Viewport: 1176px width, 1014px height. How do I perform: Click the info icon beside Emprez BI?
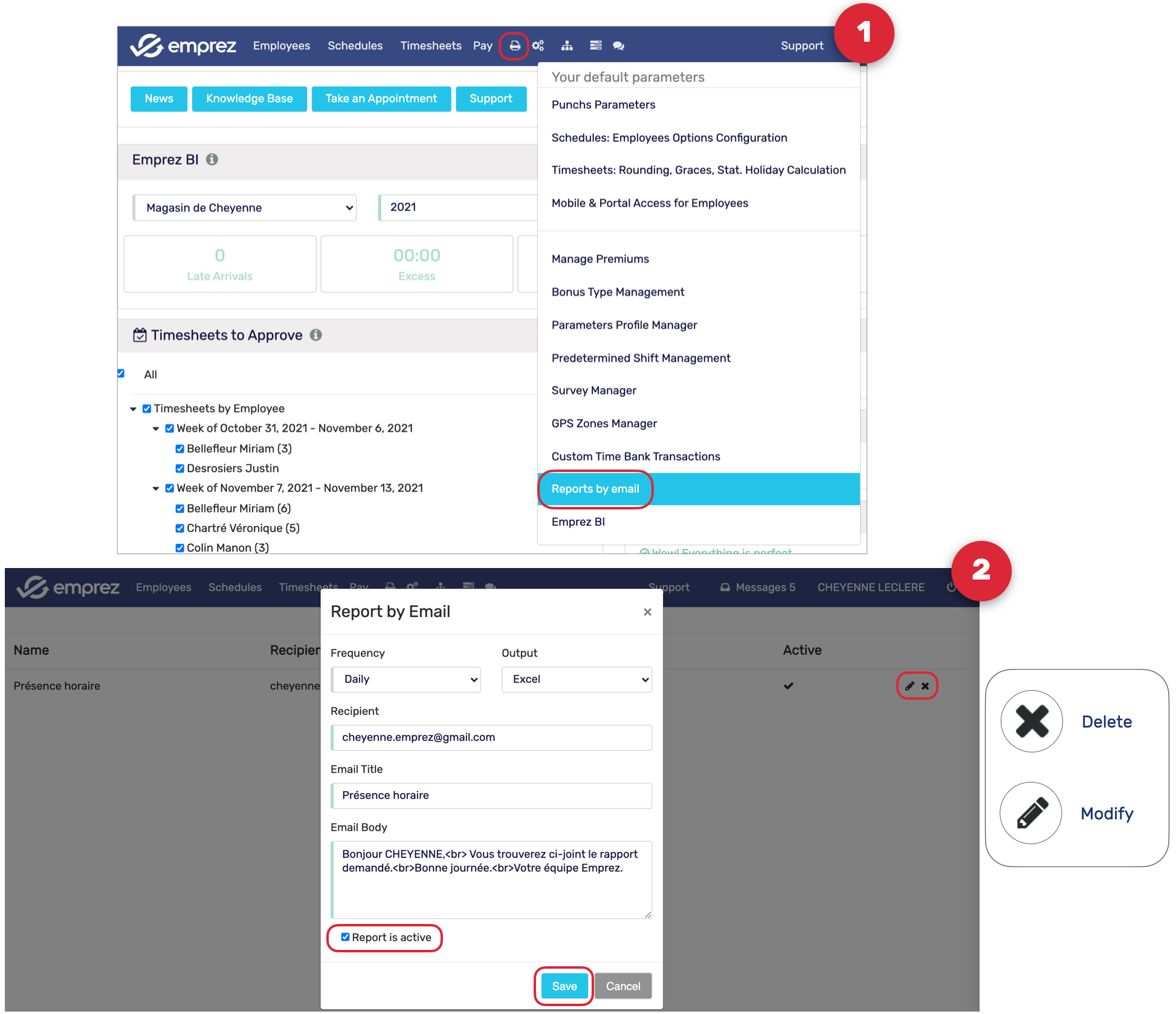point(212,160)
